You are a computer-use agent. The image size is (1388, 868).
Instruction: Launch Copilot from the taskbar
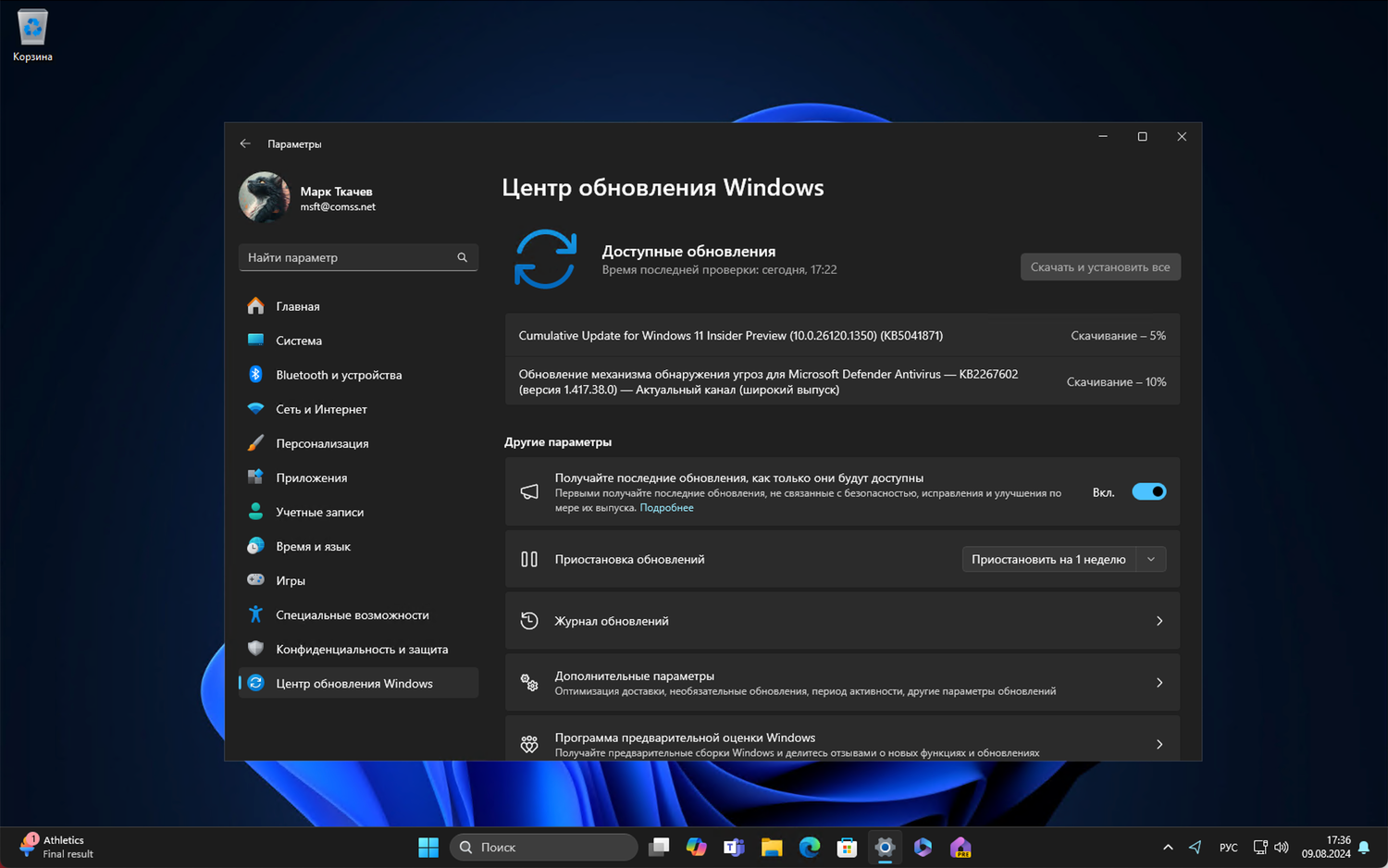[x=697, y=847]
